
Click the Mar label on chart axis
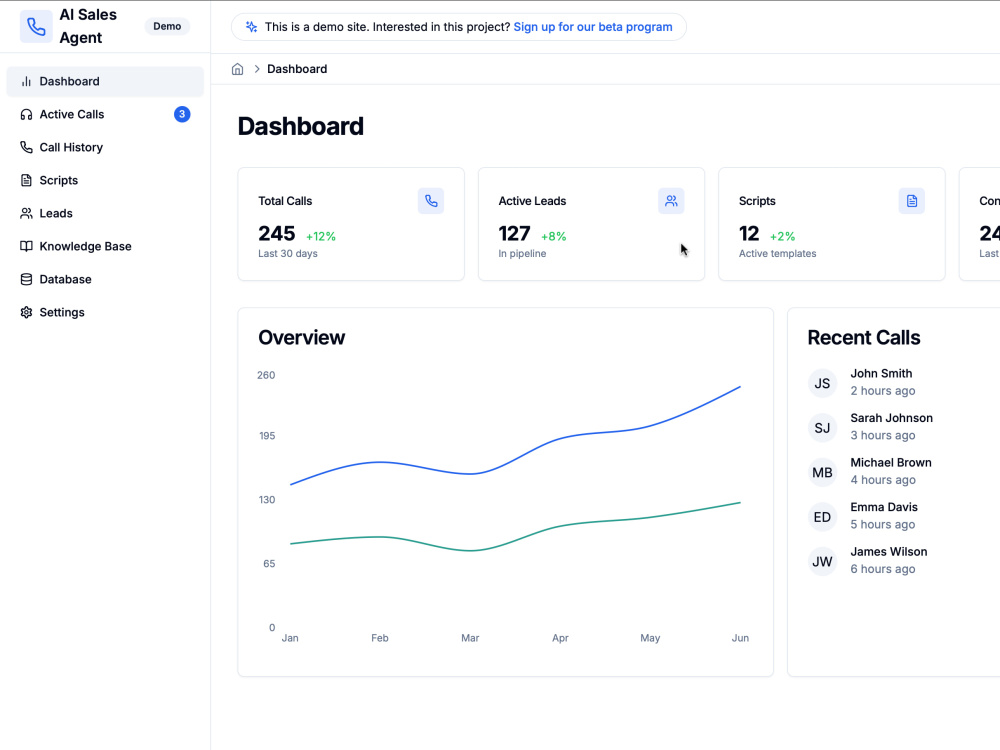coord(470,638)
